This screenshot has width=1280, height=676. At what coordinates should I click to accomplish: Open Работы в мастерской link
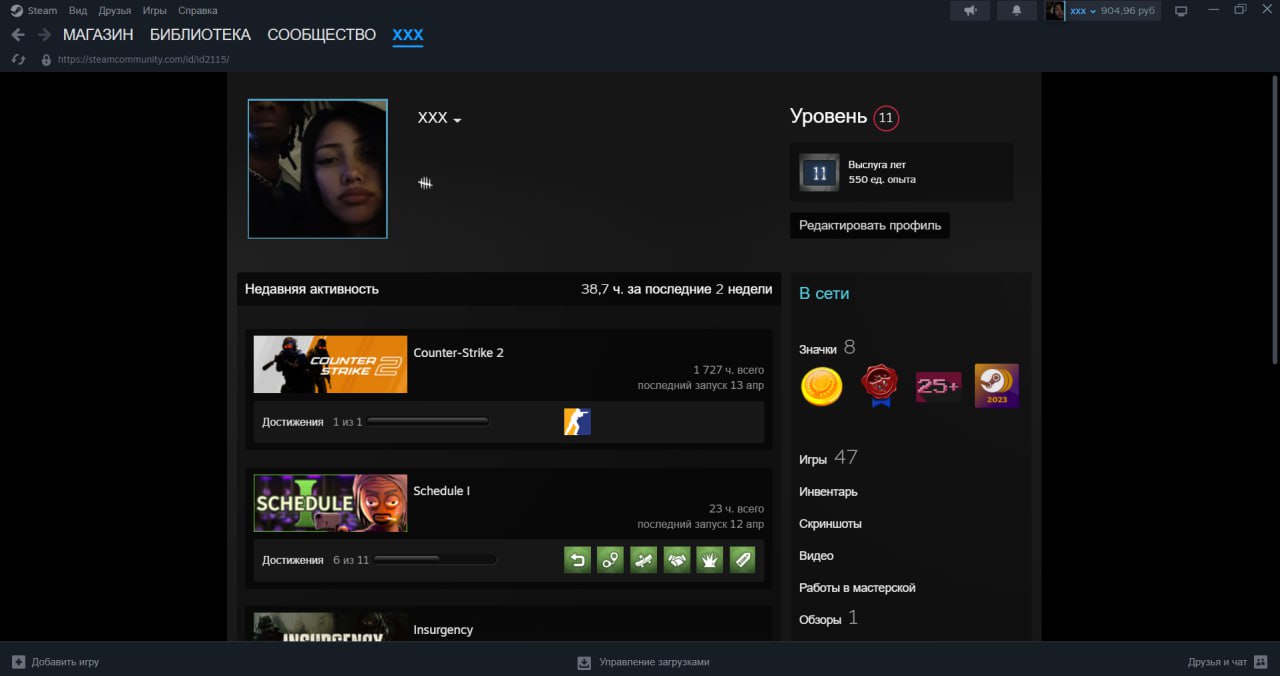click(x=857, y=588)
